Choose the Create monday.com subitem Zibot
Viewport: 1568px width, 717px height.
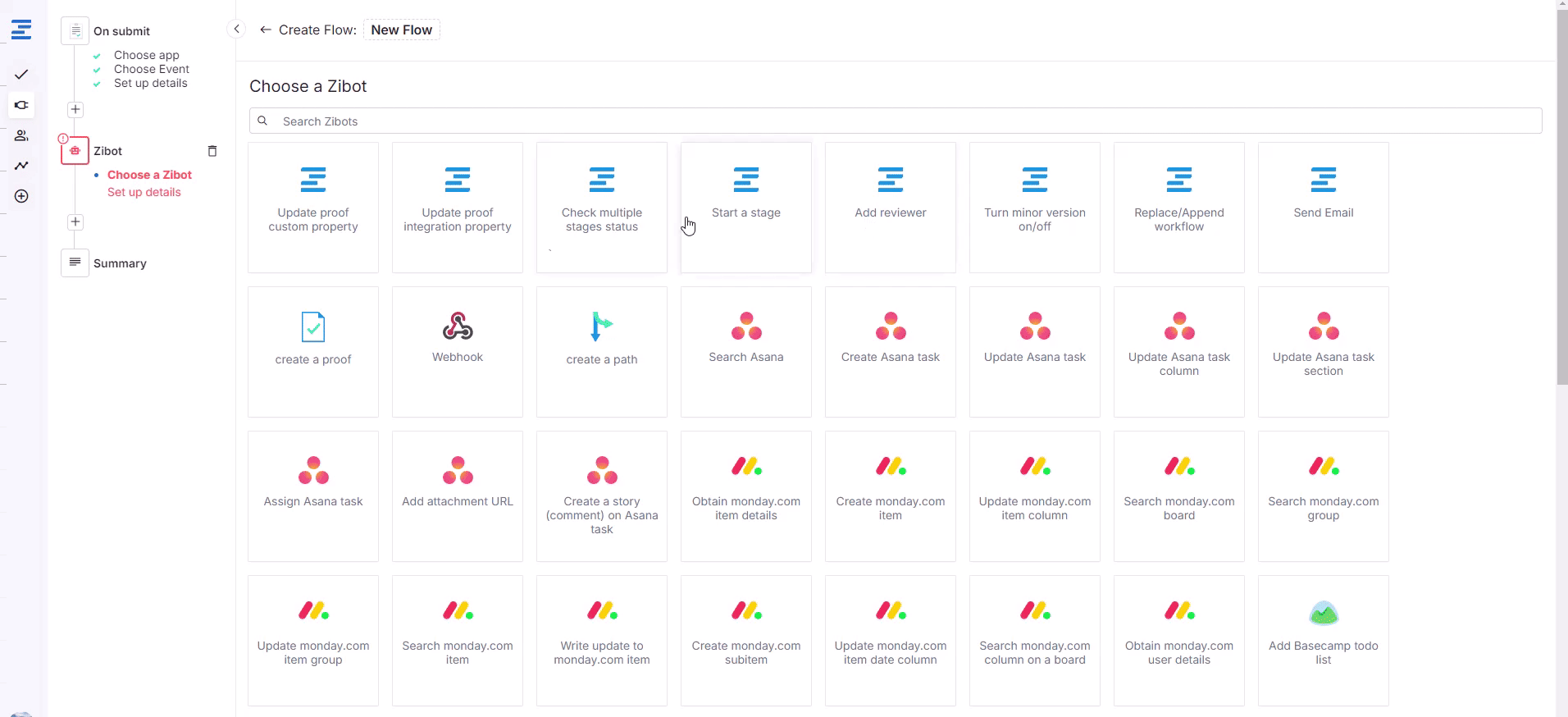(746, 641)
